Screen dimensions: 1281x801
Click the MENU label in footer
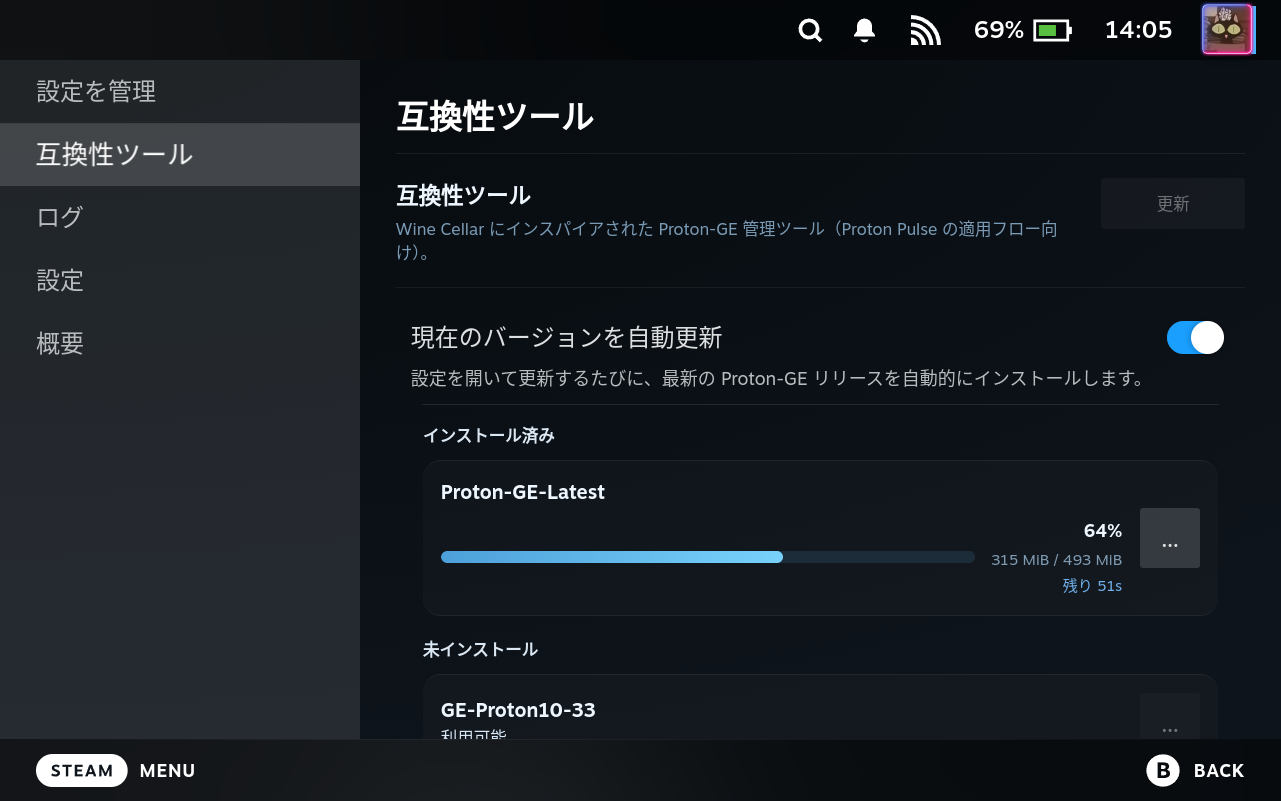(x=168, y=771)
